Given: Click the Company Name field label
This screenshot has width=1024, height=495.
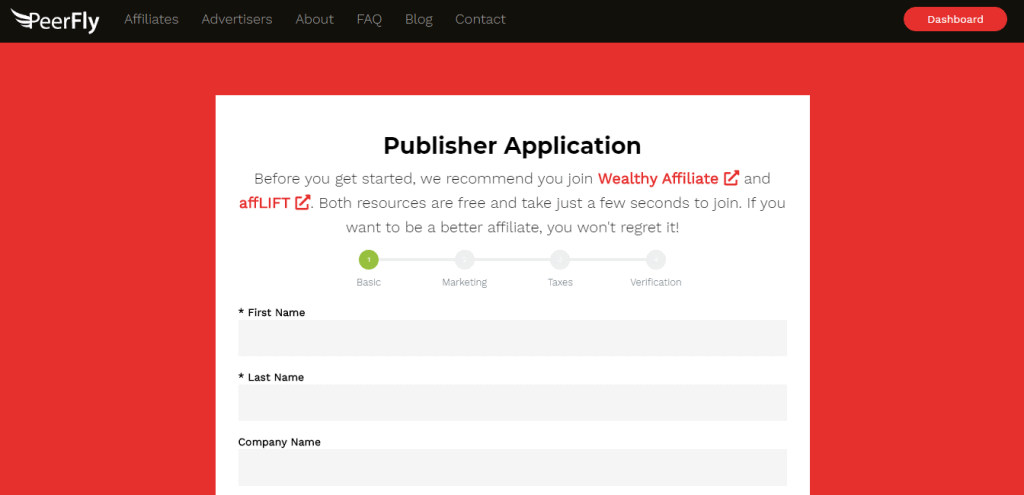Looking at the screenshot, I should point(280,442).
